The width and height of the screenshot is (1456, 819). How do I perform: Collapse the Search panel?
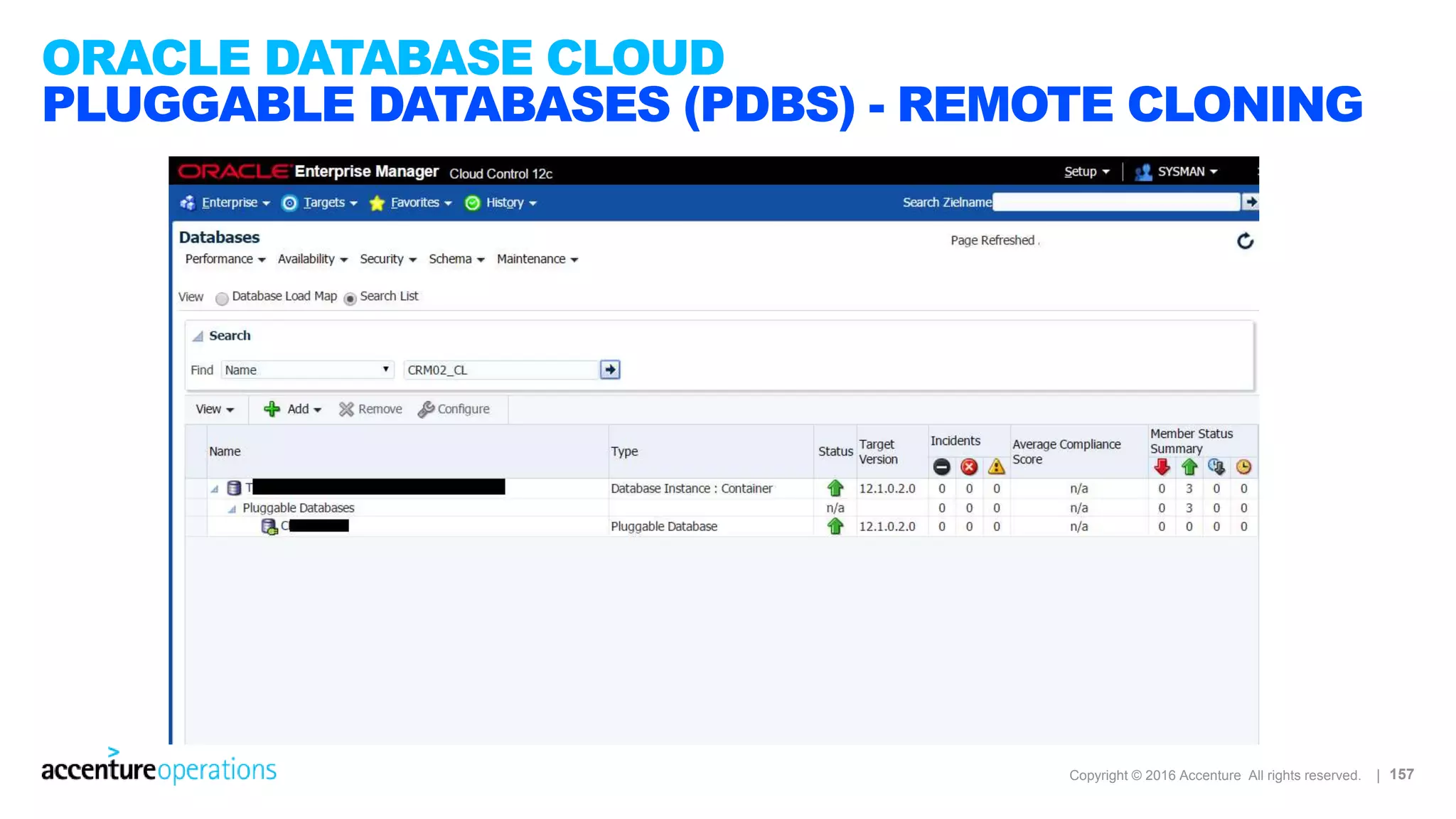click(x=198, y=336)
